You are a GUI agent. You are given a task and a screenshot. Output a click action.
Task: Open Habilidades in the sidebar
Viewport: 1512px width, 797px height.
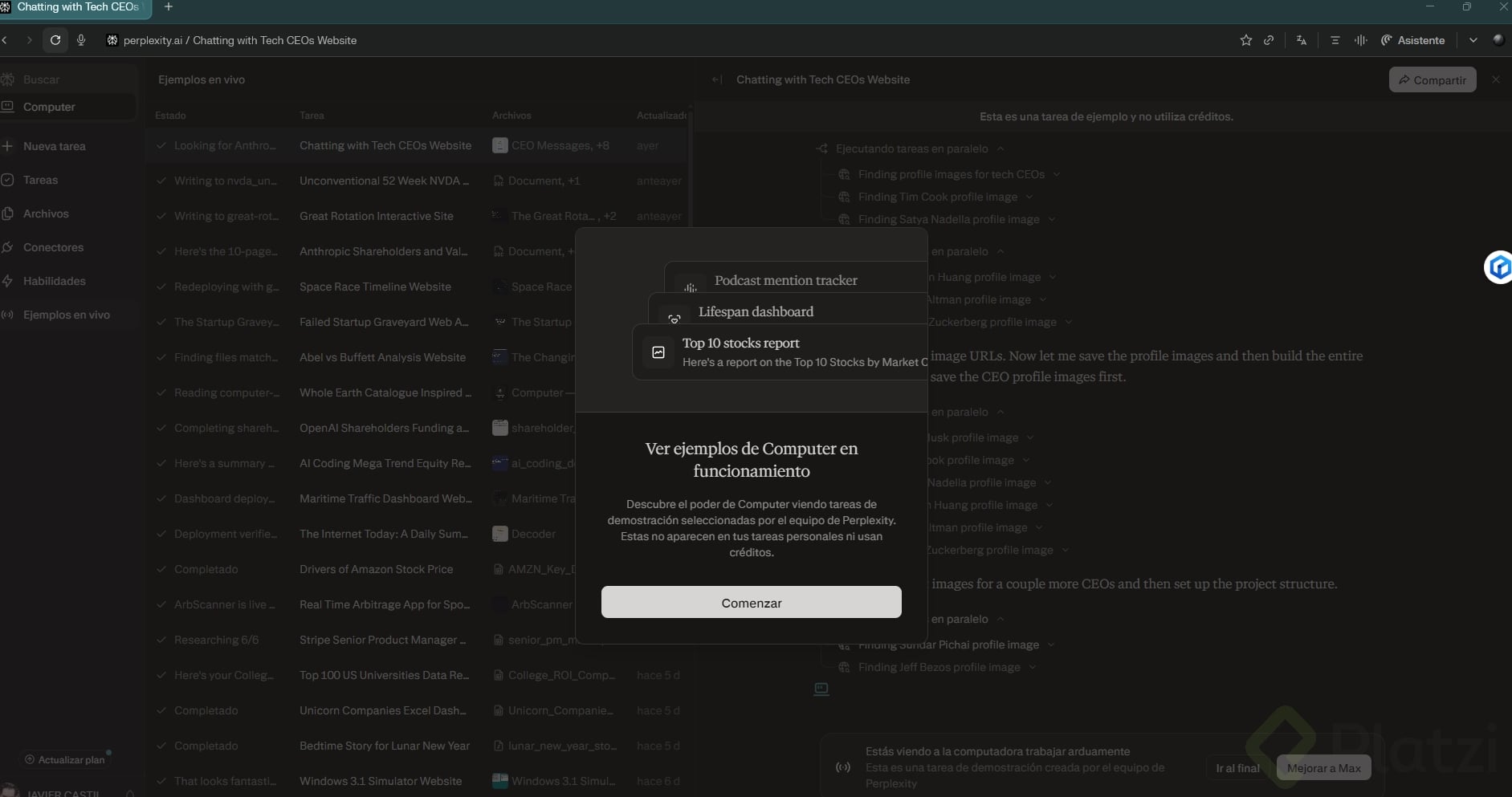point(67,281)
